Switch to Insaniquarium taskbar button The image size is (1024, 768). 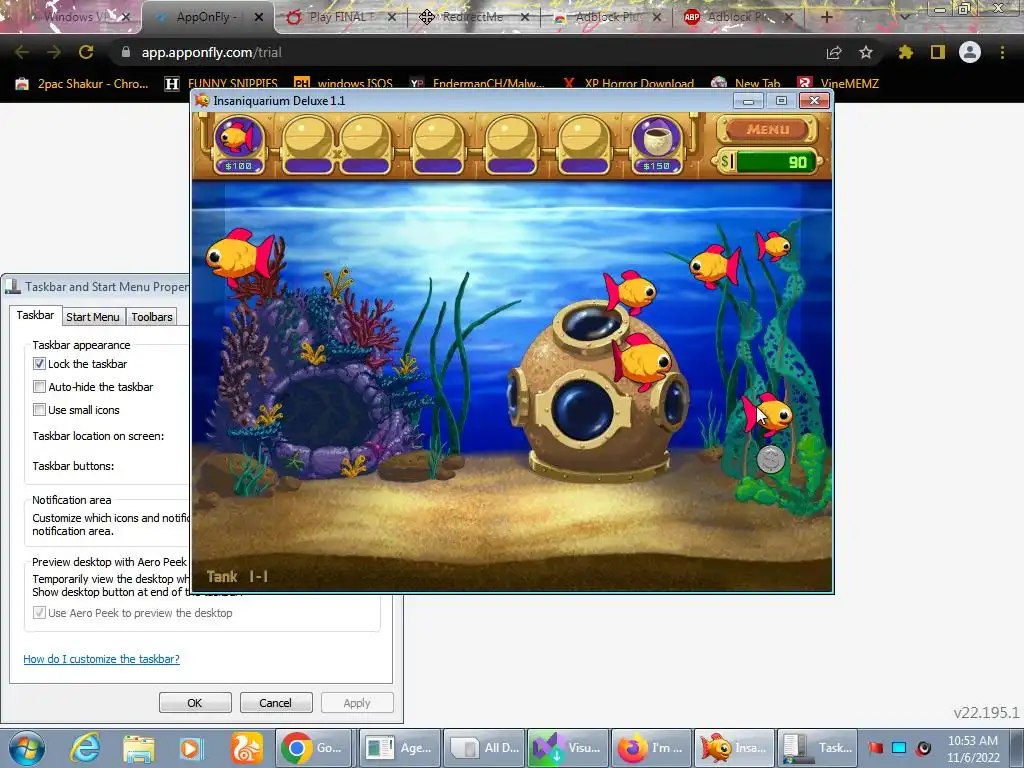pos(734,748)
